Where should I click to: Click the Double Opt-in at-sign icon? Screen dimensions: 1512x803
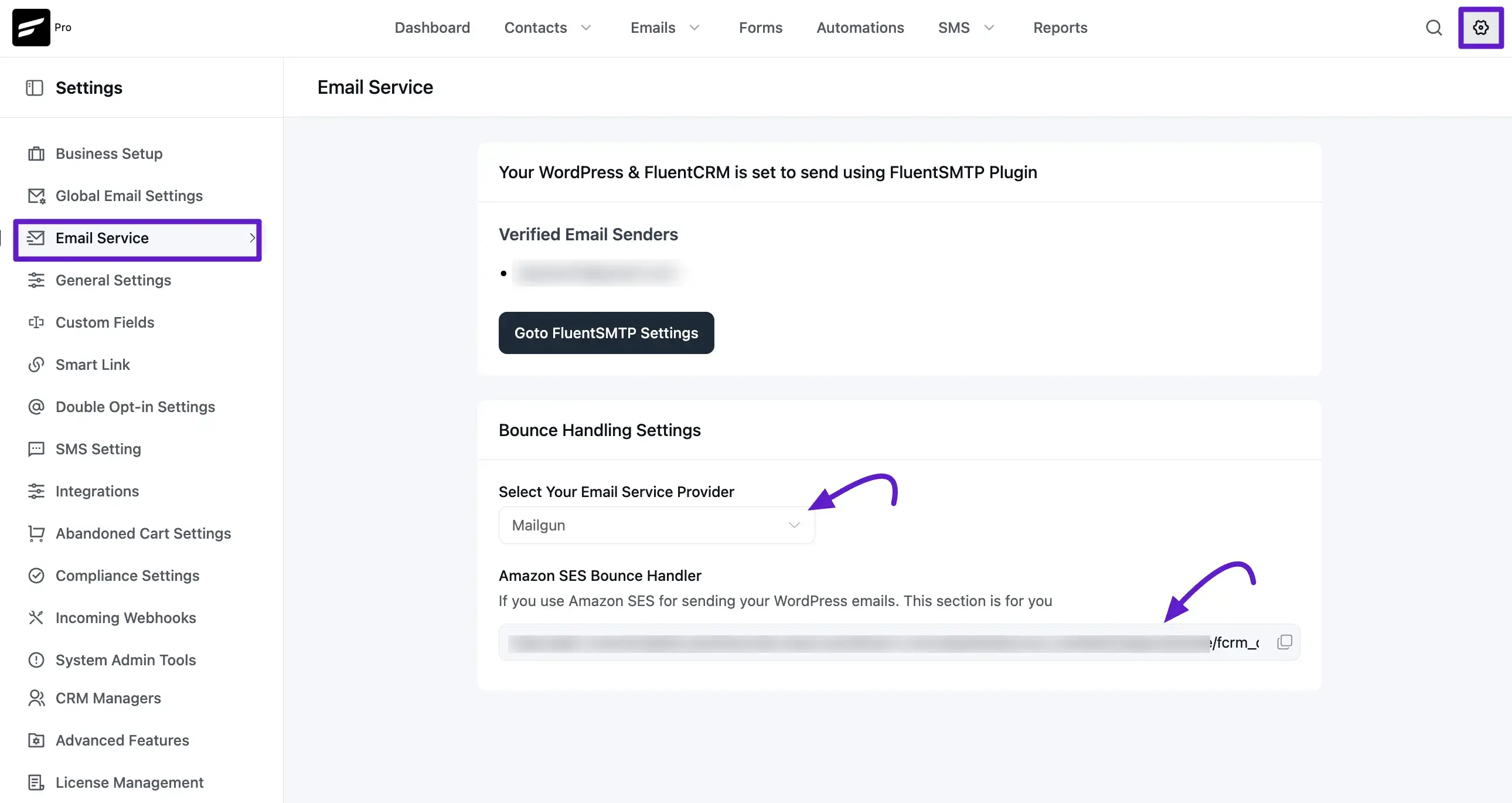(36, 407)
